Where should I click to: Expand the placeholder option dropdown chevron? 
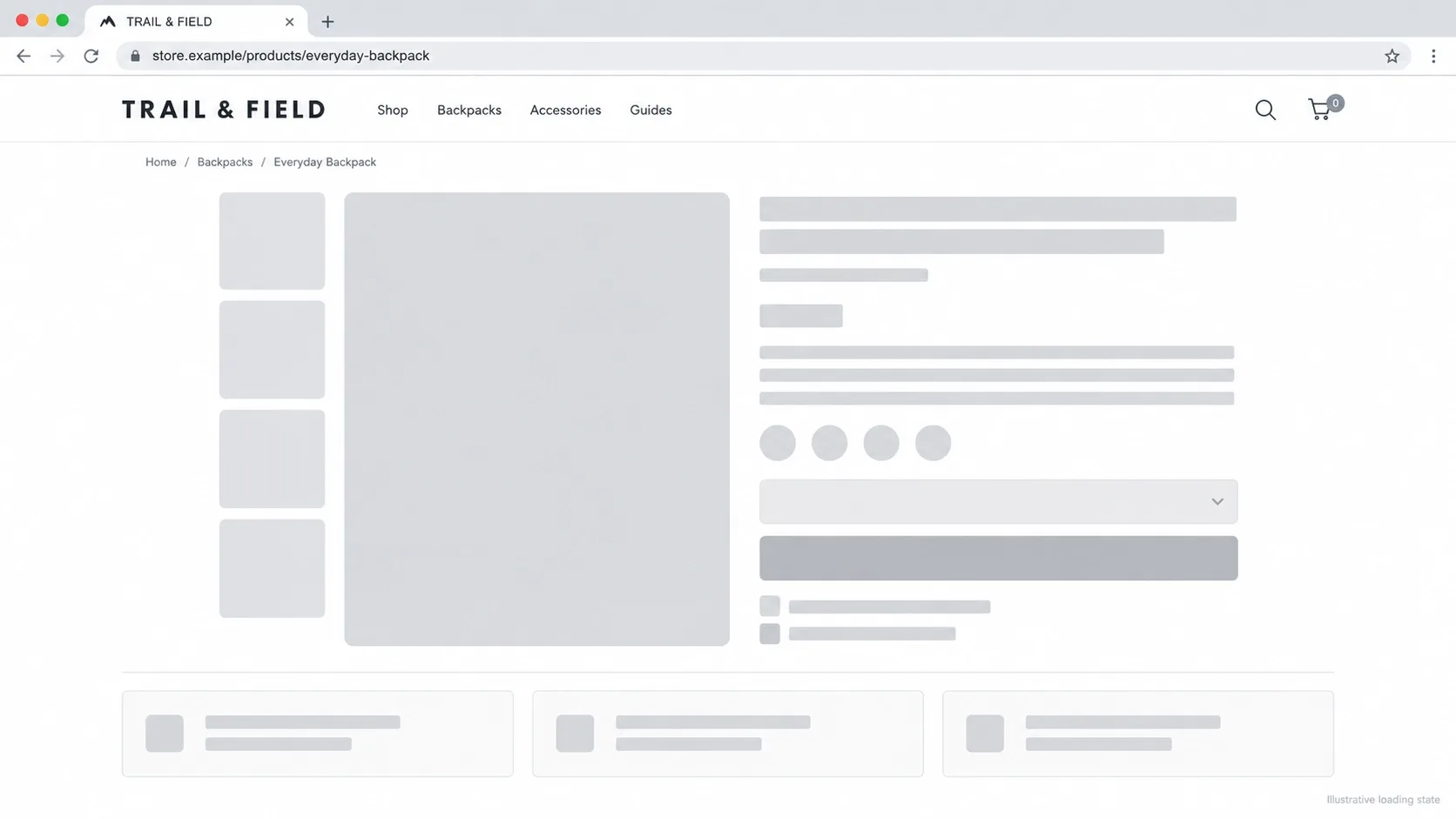[x=1217, y=501]
